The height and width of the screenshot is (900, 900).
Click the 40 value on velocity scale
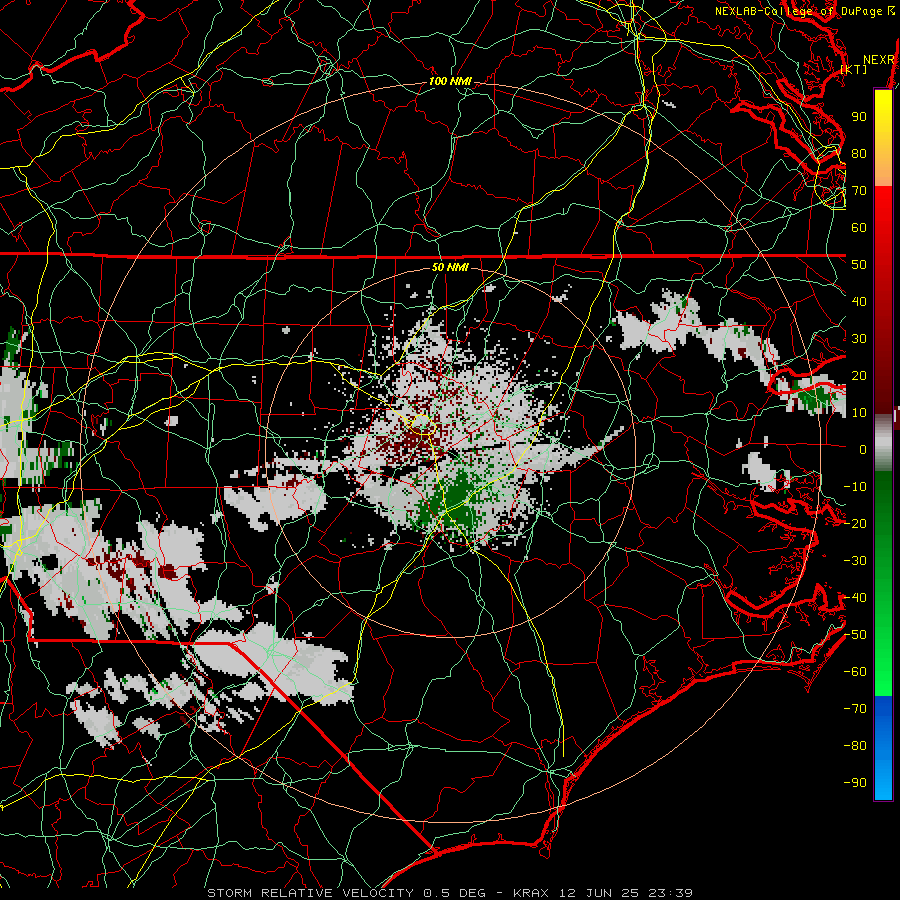click(859, 302)
